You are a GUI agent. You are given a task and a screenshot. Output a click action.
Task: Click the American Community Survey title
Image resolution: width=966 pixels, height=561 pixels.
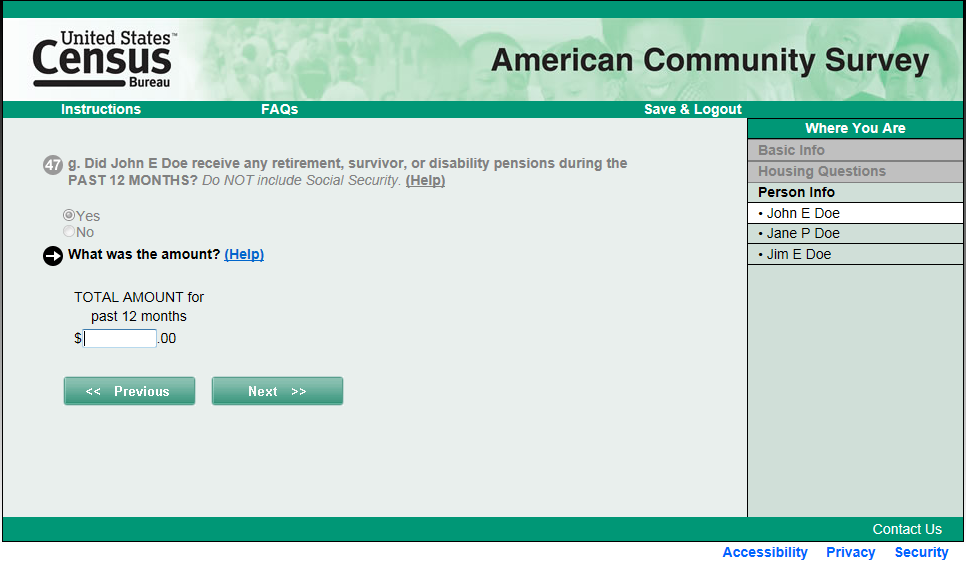pos(710,60)
